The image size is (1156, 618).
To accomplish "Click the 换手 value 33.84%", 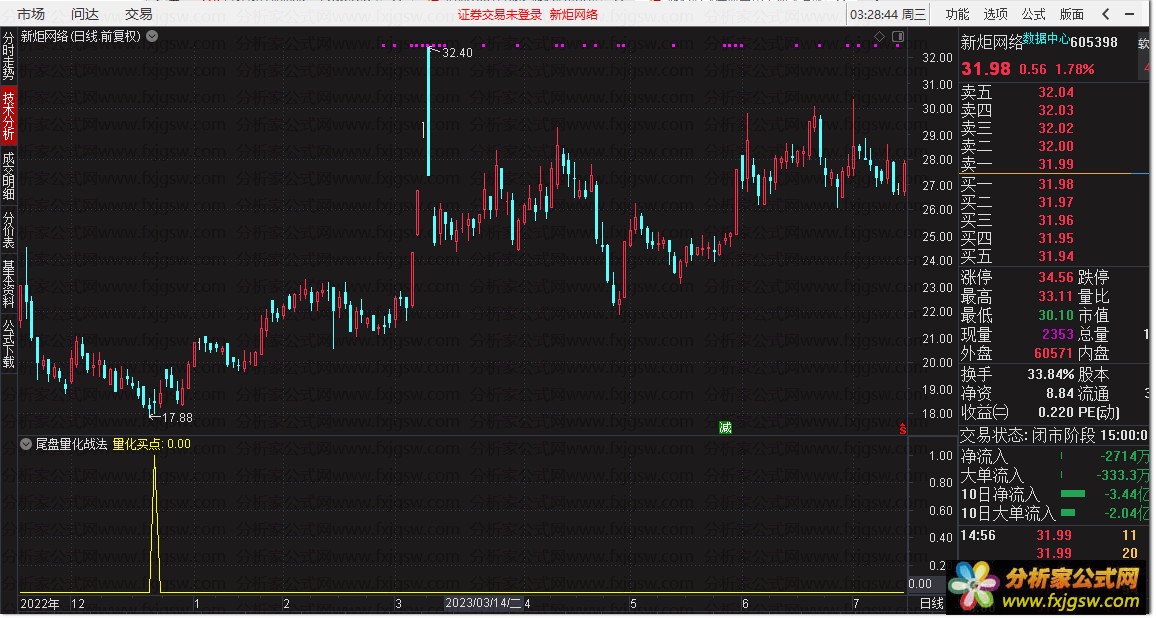I will [1051, 375].
